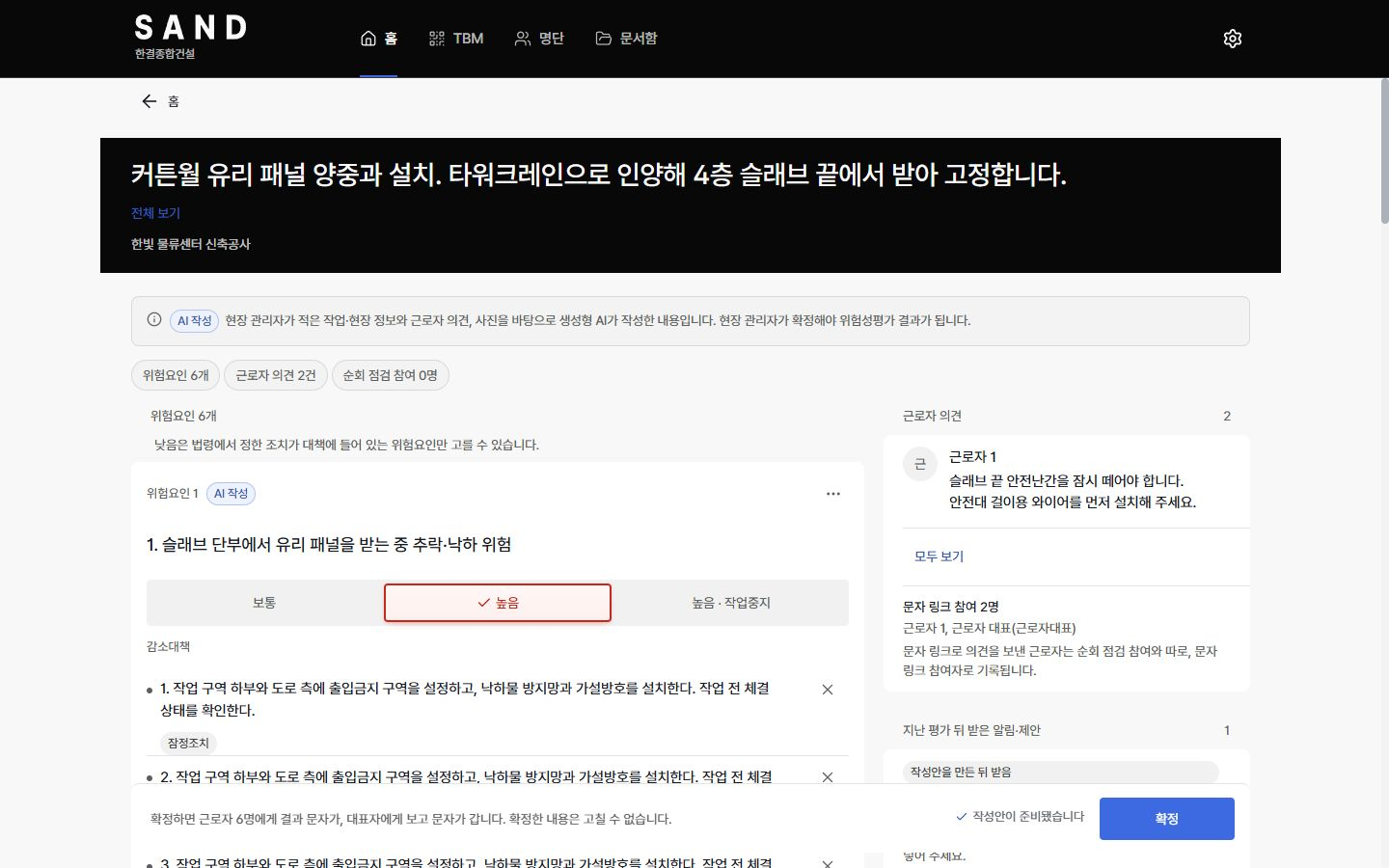Screen dimensions: 1389x868
Task: Click 한빛 물류센터 신축공사 project name
Action: [x=191, y=244]
